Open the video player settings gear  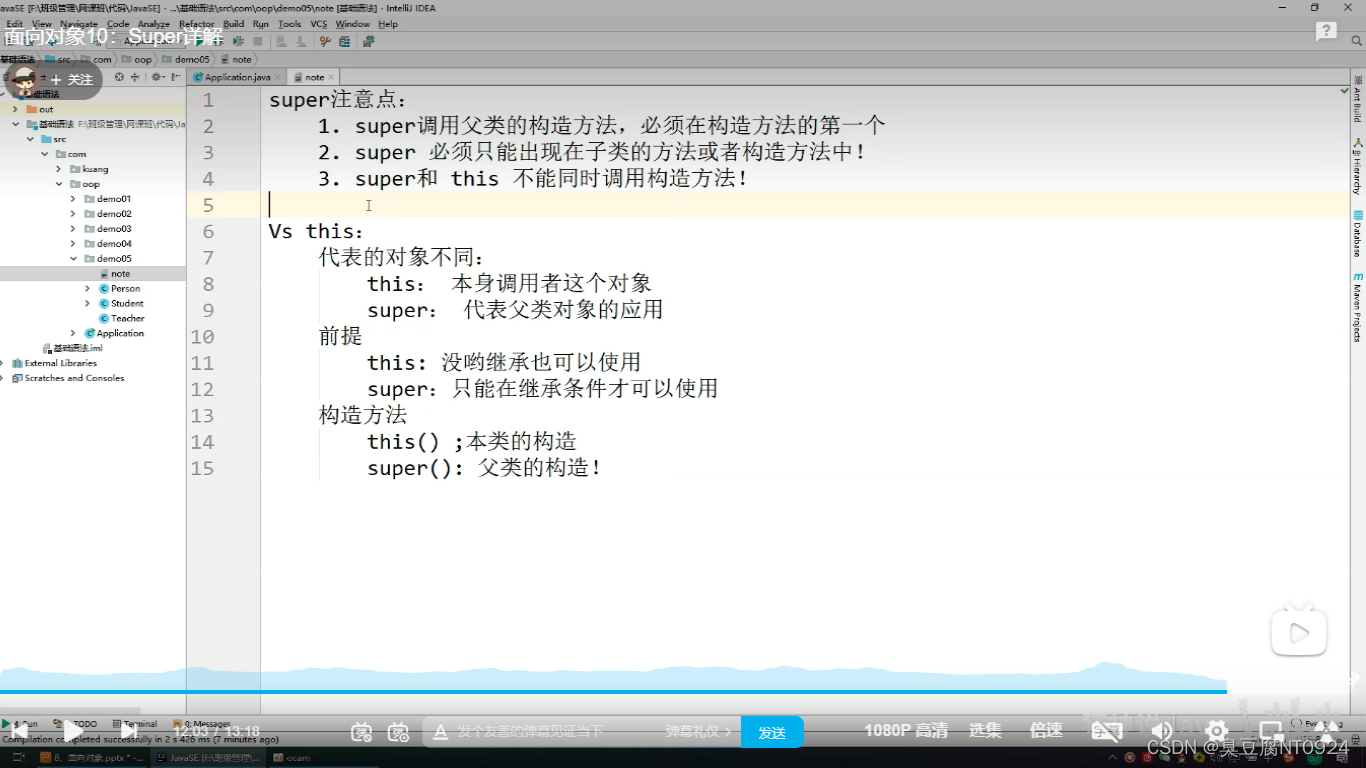point(1216,731)
